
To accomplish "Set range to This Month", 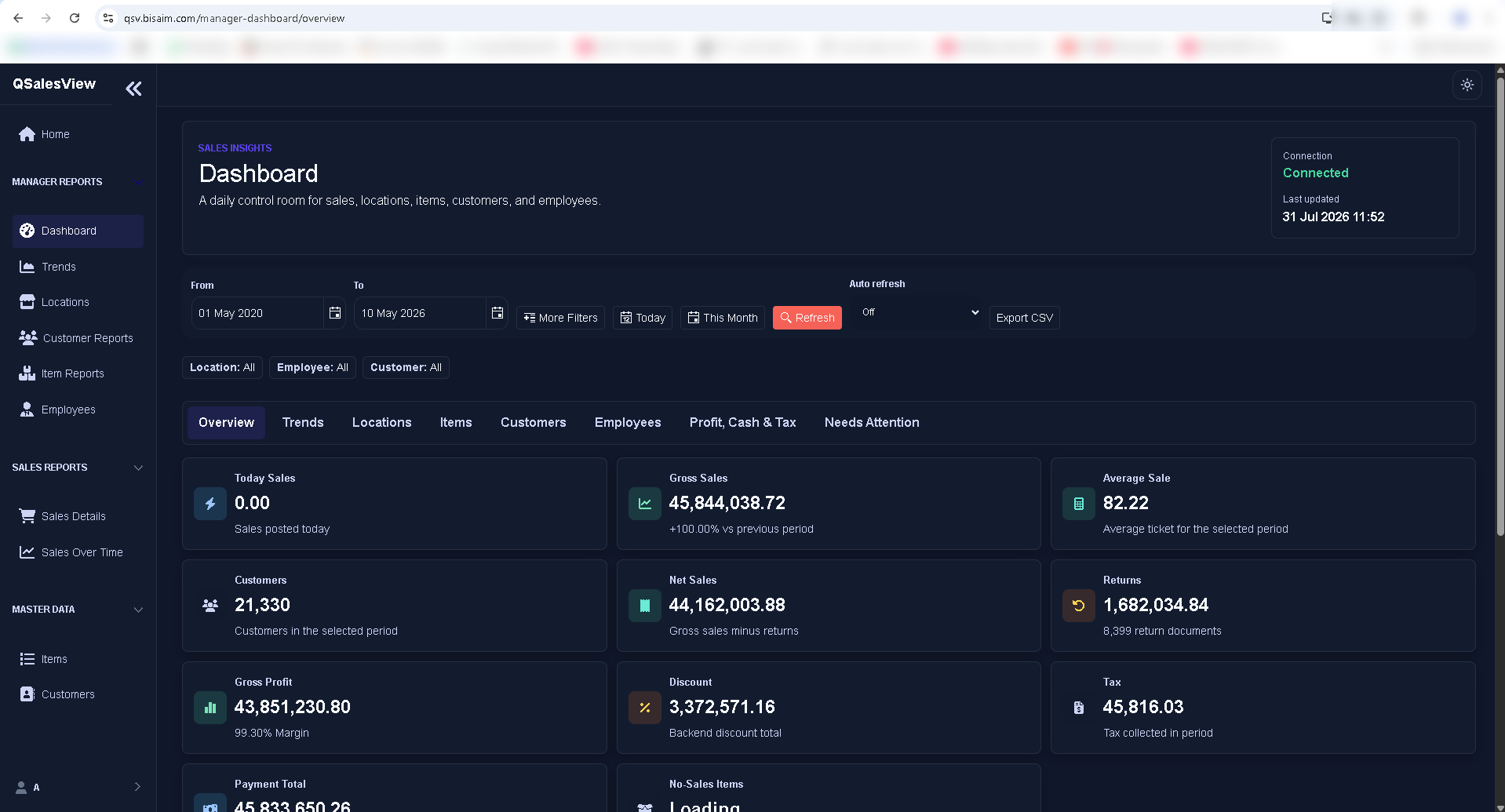I will point(723,318).
